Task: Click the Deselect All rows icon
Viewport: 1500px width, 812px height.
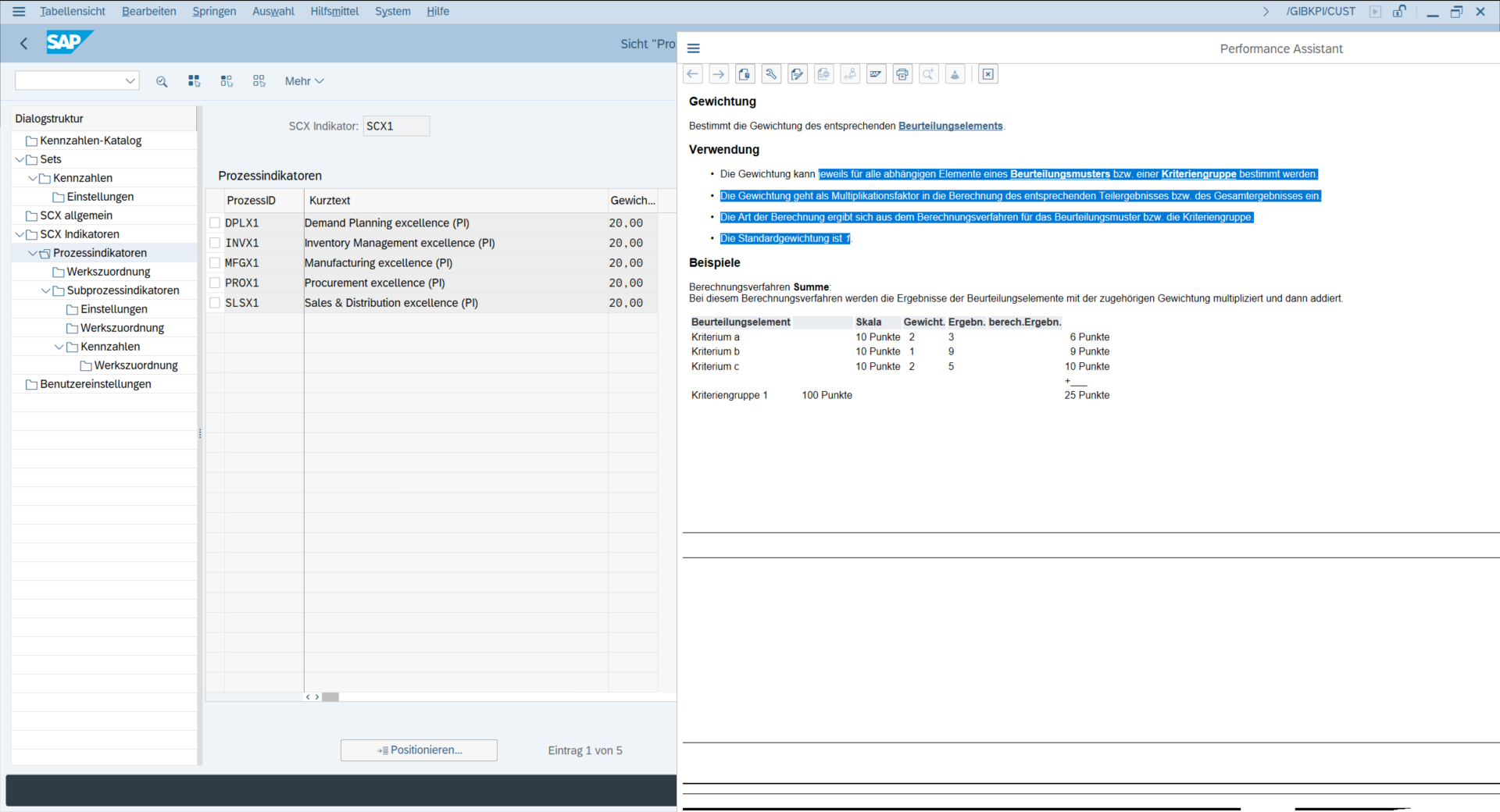Action: click(x=259, y=81)
